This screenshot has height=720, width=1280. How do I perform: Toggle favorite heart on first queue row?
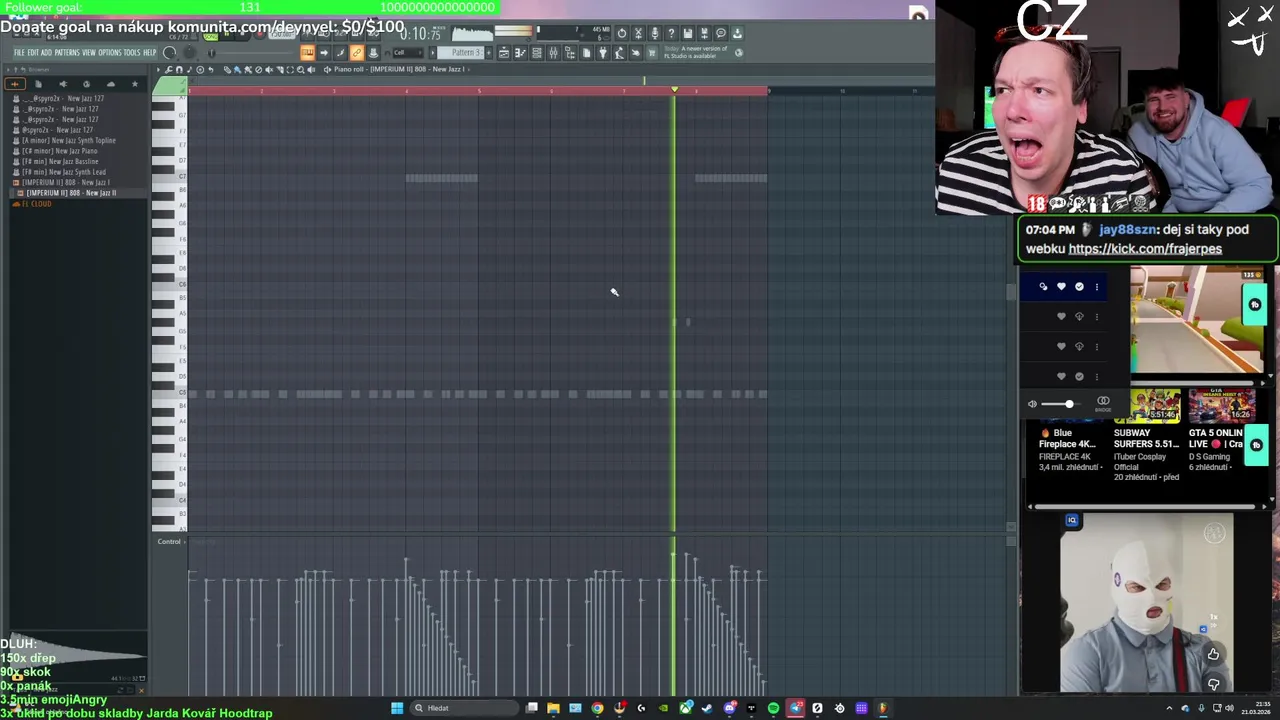(1061, 287)
